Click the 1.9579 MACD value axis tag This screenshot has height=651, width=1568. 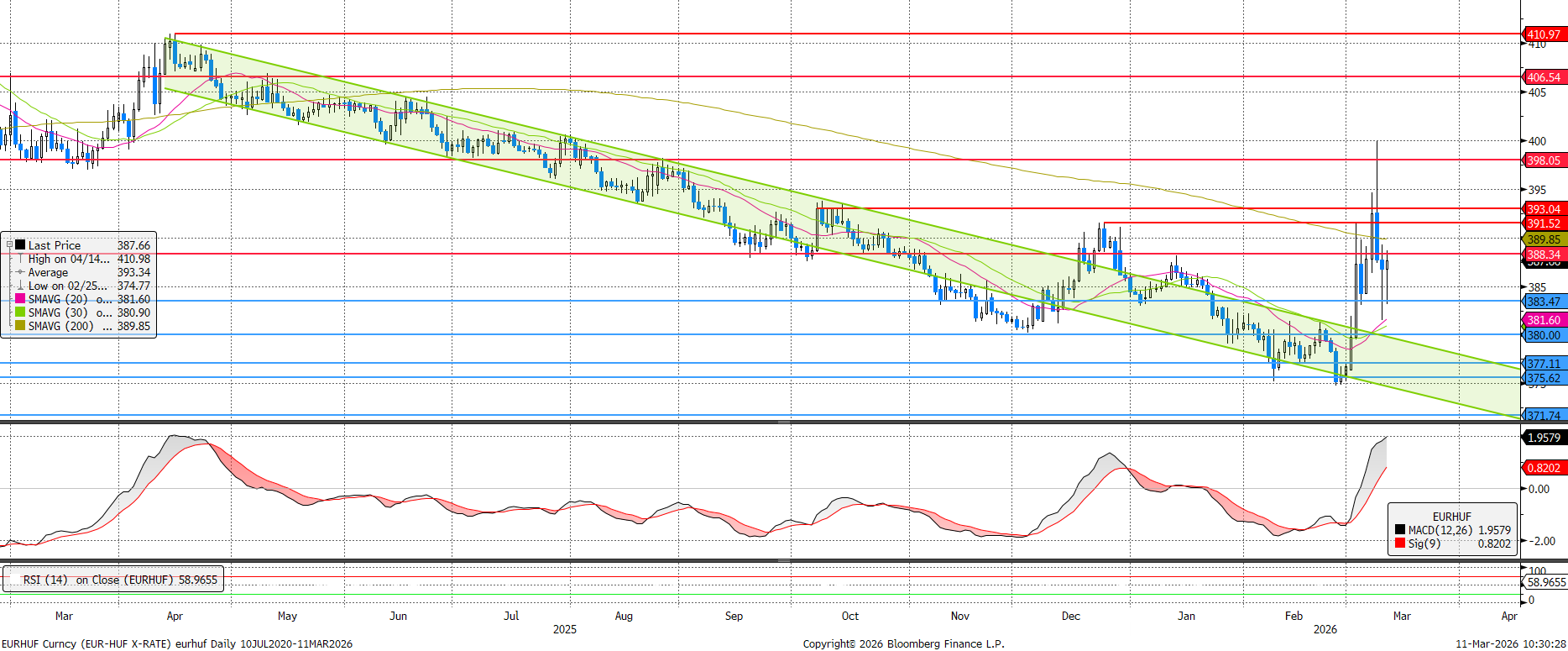[x=1543, y=438]
